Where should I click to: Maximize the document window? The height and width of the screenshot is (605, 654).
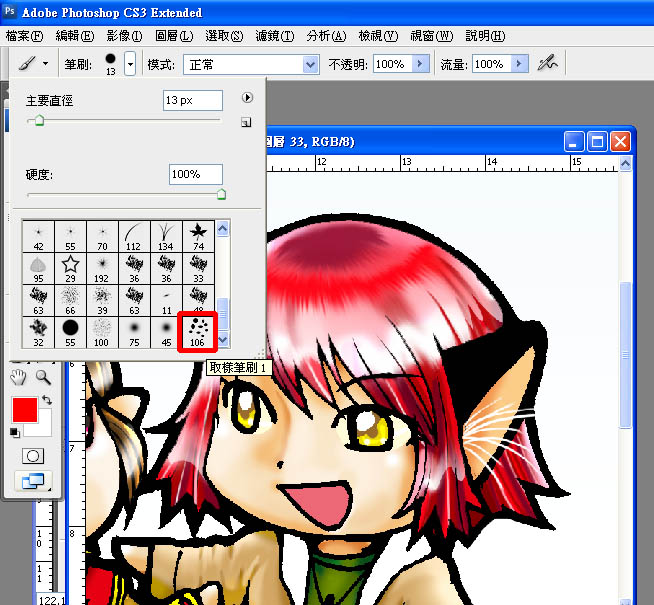[x=597, y=142]
